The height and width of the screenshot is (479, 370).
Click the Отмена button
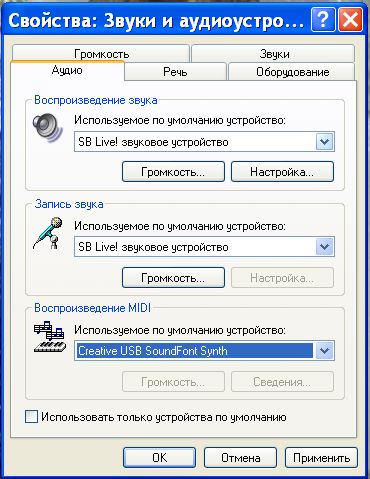(240, 458)
